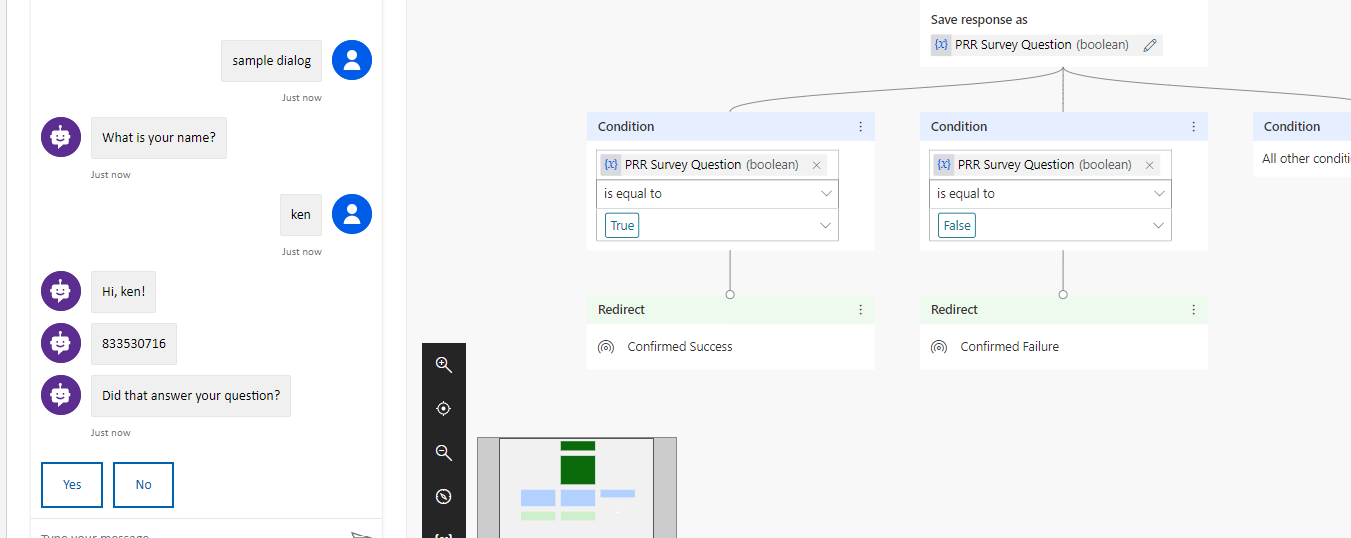This screenshot has width=1351, height=538.
Task: Click the connector point above Confirmed Success Redirect
Action: [x=730, y=294]
